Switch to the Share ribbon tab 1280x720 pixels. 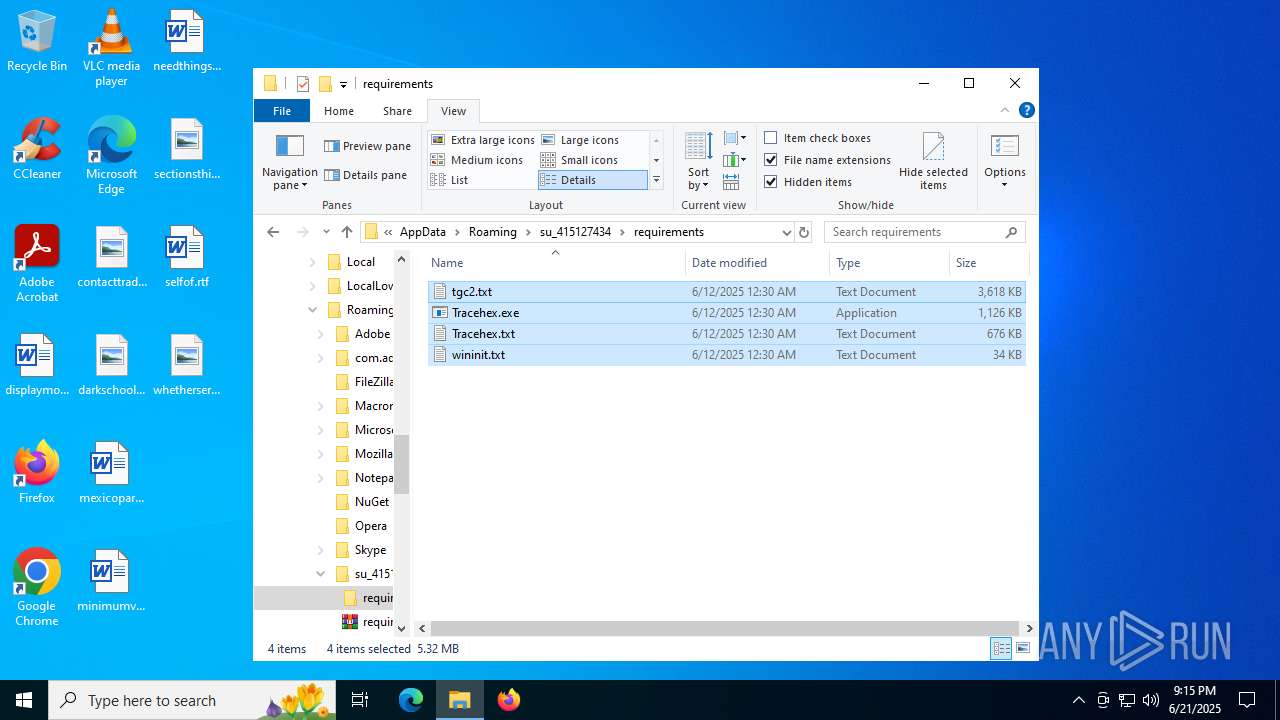click(397, 111)
